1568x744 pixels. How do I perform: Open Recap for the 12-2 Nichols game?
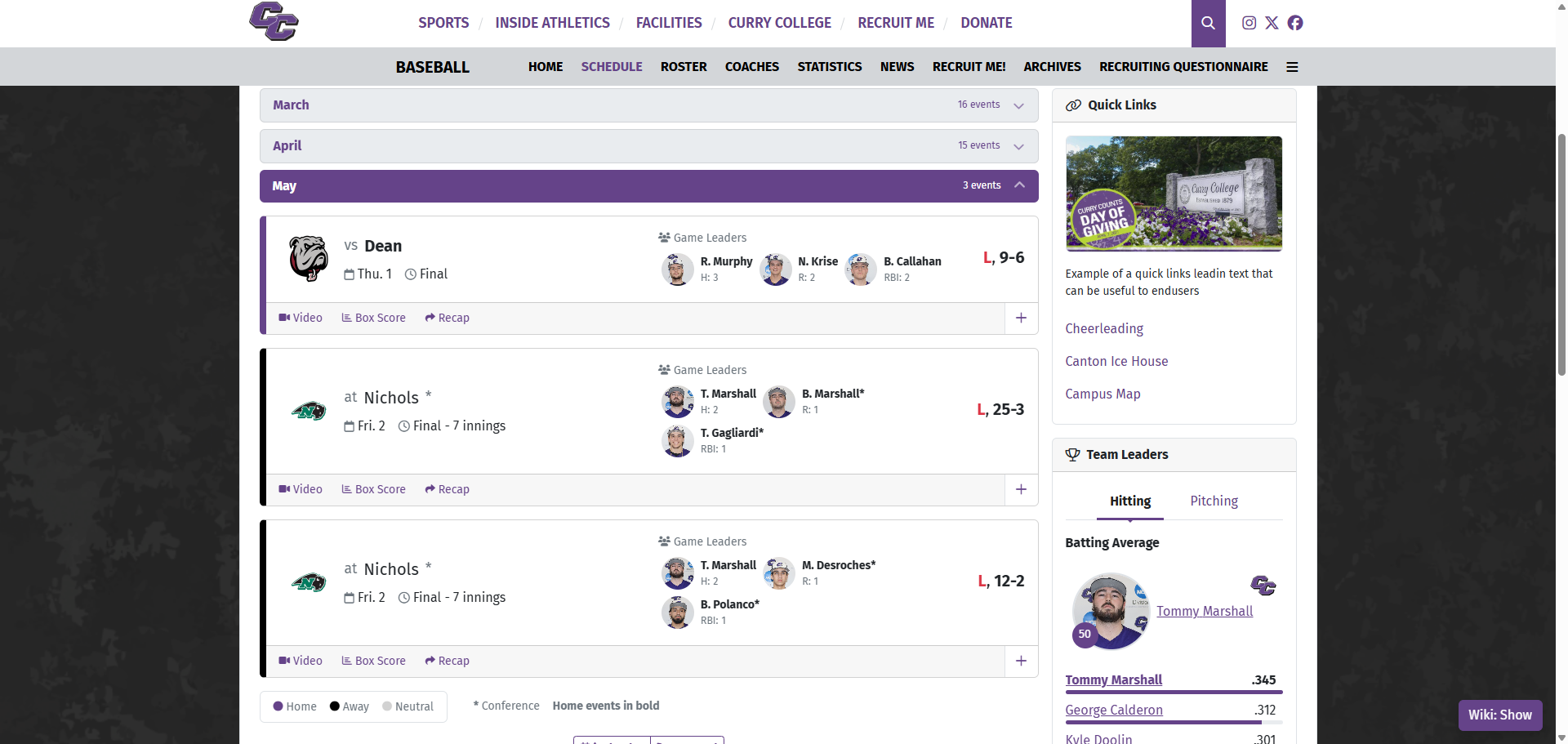pyautogui.click(x=447, y=661)
